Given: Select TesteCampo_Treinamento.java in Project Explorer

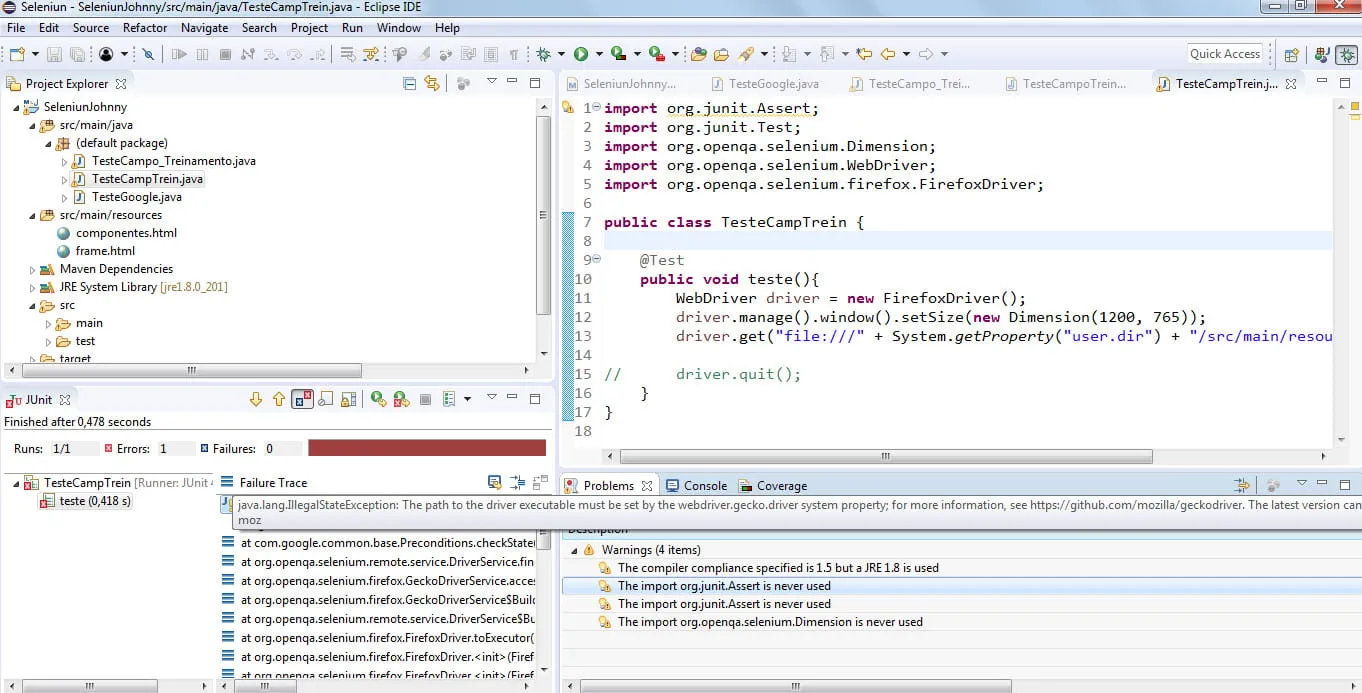Looking at the screenshot, I should [173, 161].
